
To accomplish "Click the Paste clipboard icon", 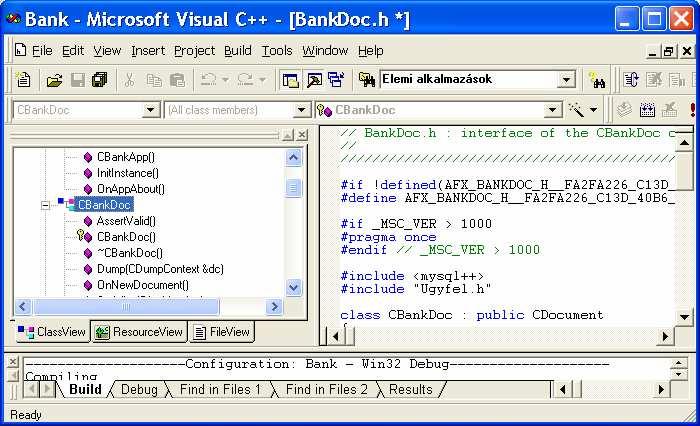I will [x=177, y=80].
